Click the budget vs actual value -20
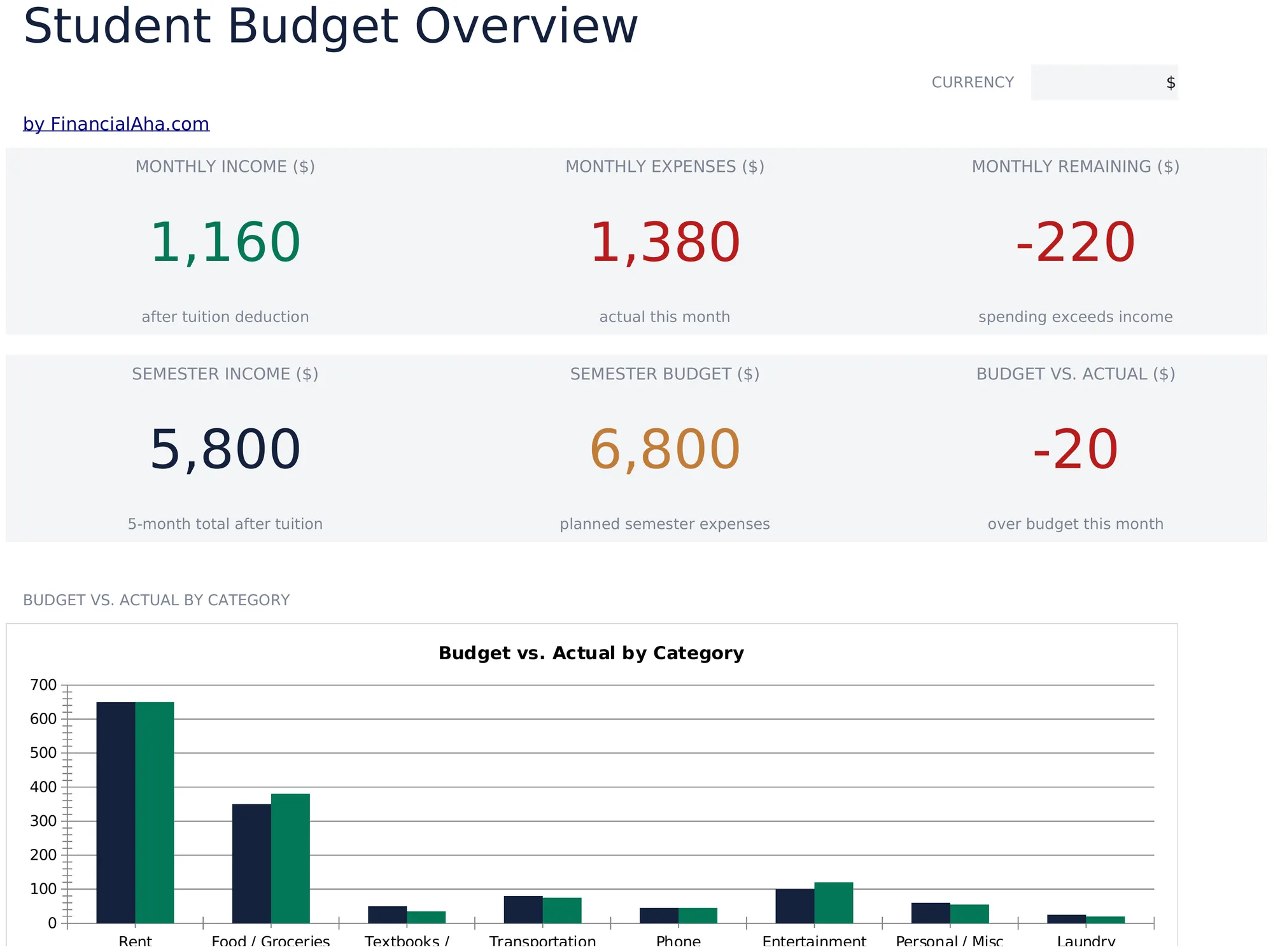The width and height of the screenshot is (1273, 952). tap(1076, 450)
